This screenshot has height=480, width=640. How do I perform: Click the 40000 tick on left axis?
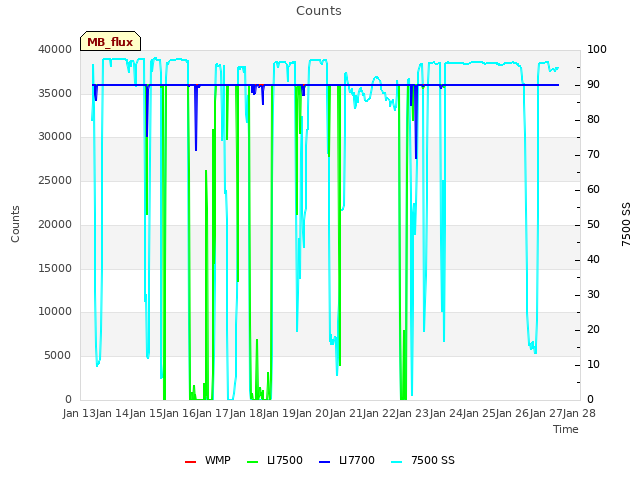click(55, 49)
